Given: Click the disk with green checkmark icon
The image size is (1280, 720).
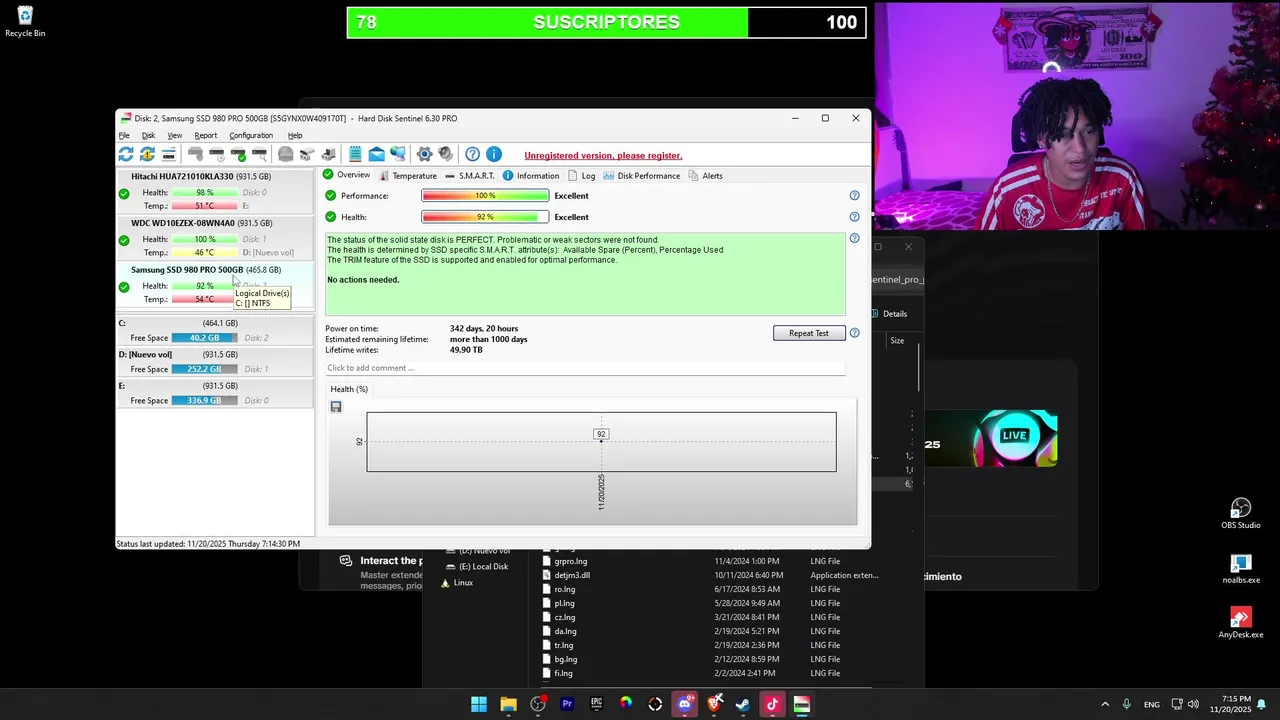Looking at the screenshot, I should tap(238, 154).
